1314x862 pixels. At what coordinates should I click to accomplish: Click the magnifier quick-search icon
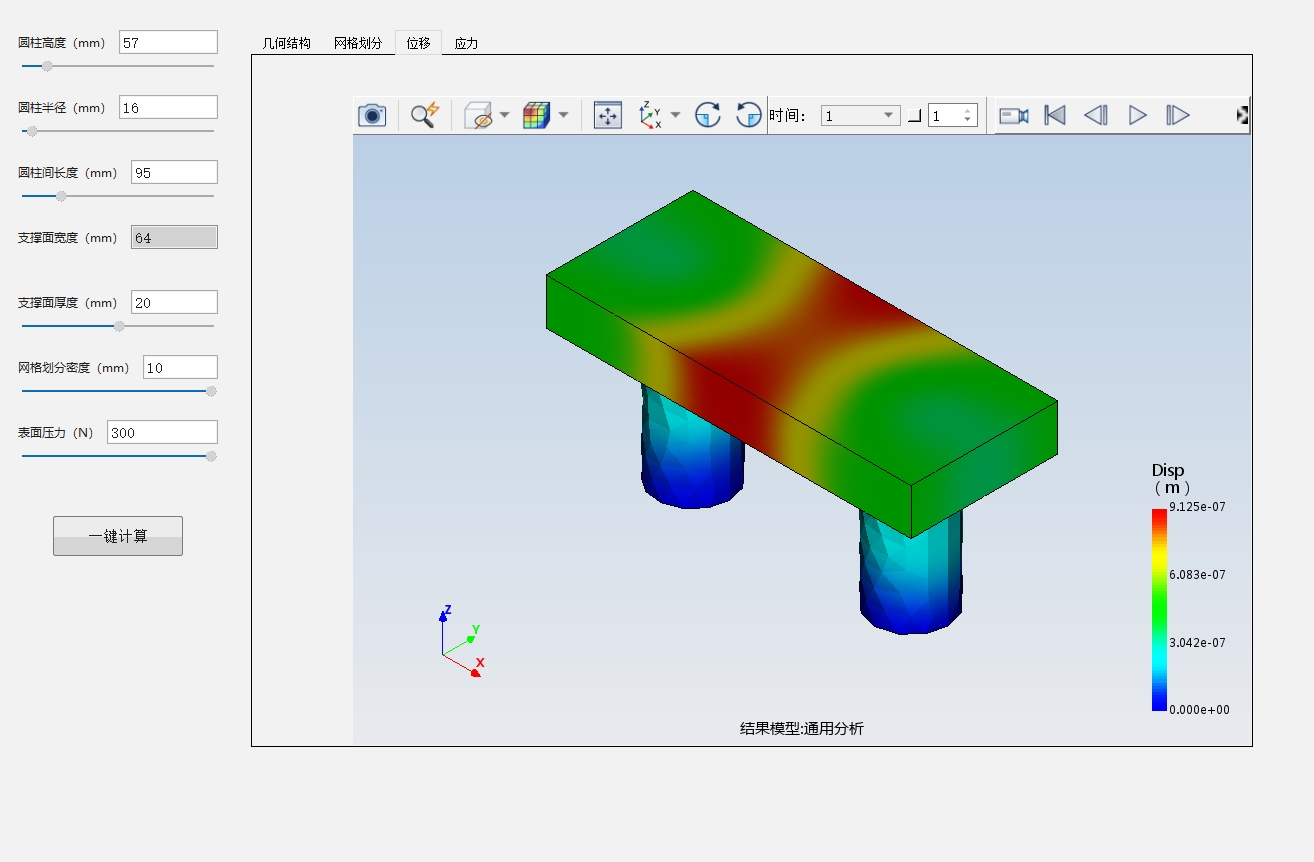click(425, 115)
